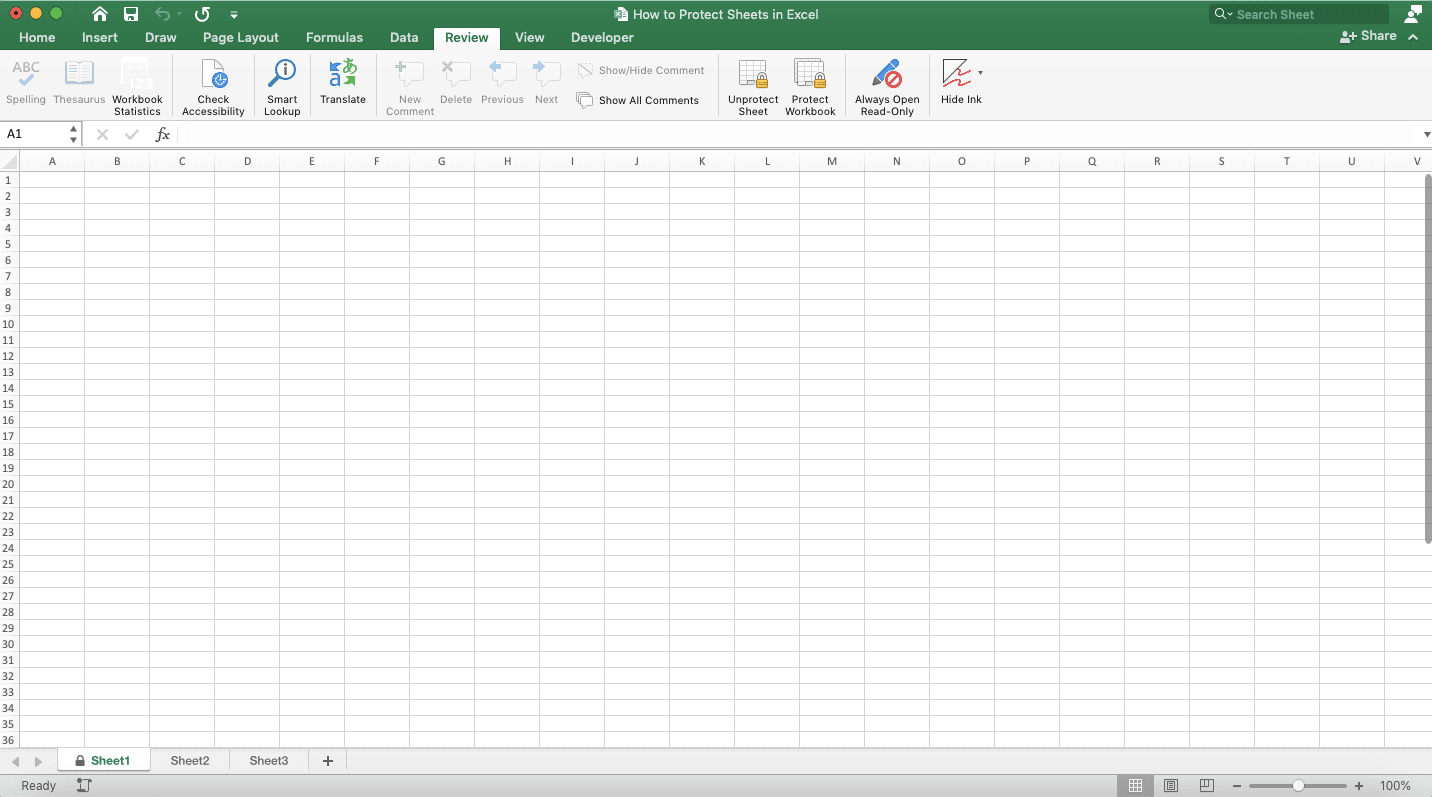This screenshot has width=1432, height=797.
Task: Click Always Open Read-Only
Action: (x=887, y=88)
